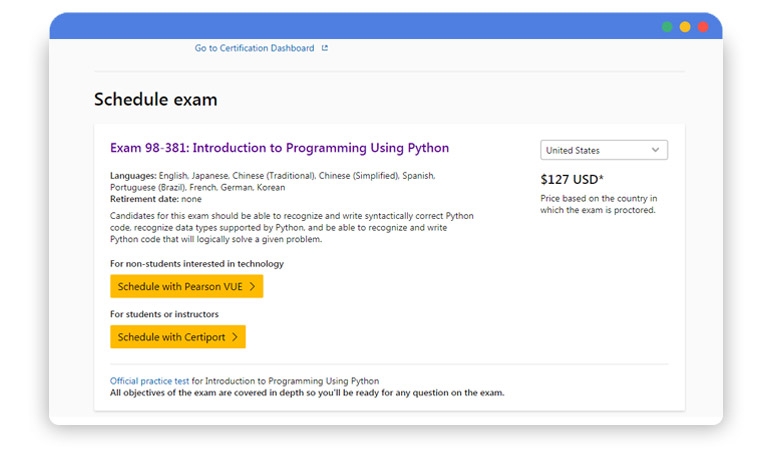Click the yellow window control dot
The image size is (762, 450).
(685, 27)
